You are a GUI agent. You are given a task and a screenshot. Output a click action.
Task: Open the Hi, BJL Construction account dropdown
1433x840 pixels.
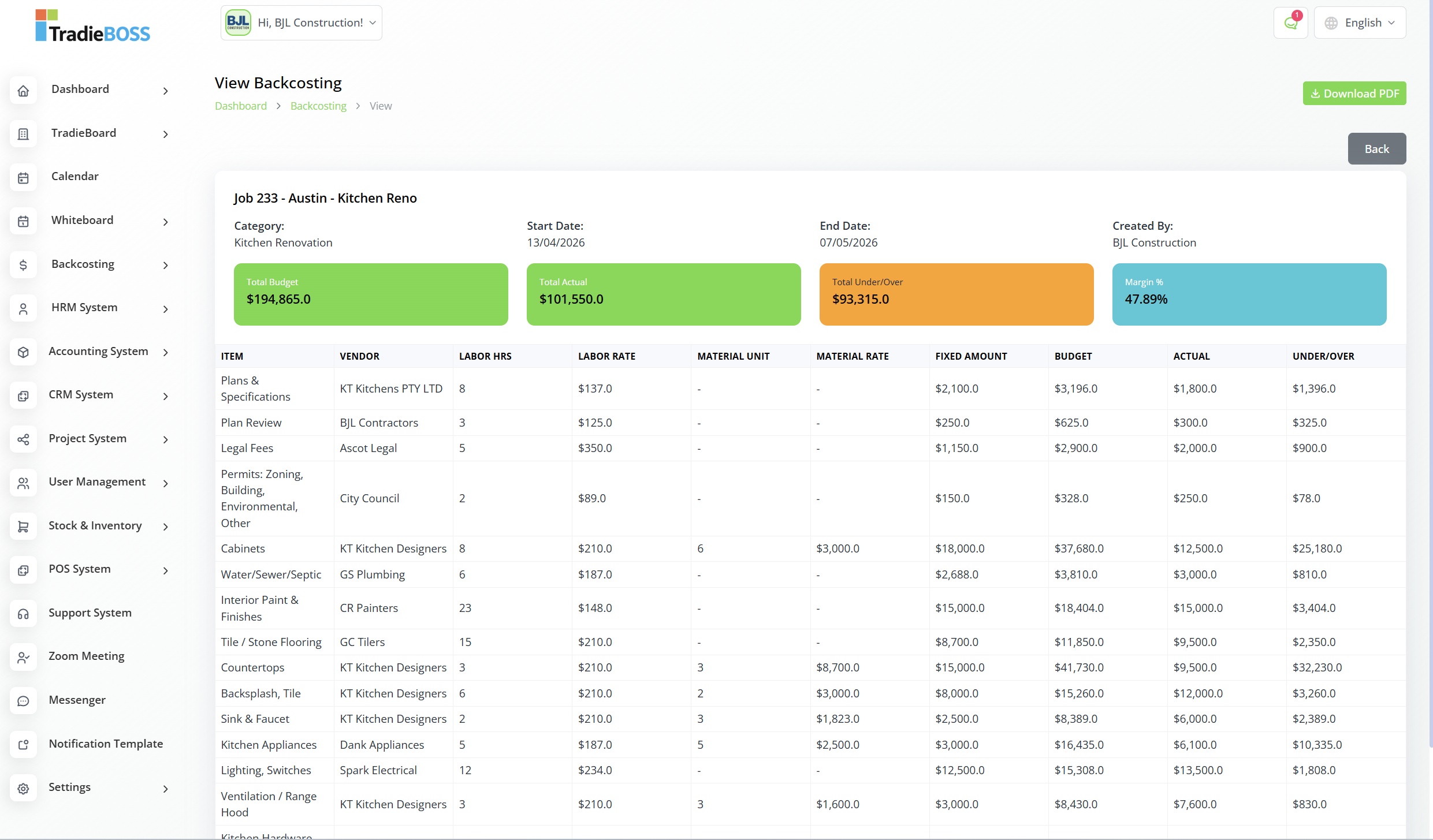pyautogui.click(x=301, y=23)
